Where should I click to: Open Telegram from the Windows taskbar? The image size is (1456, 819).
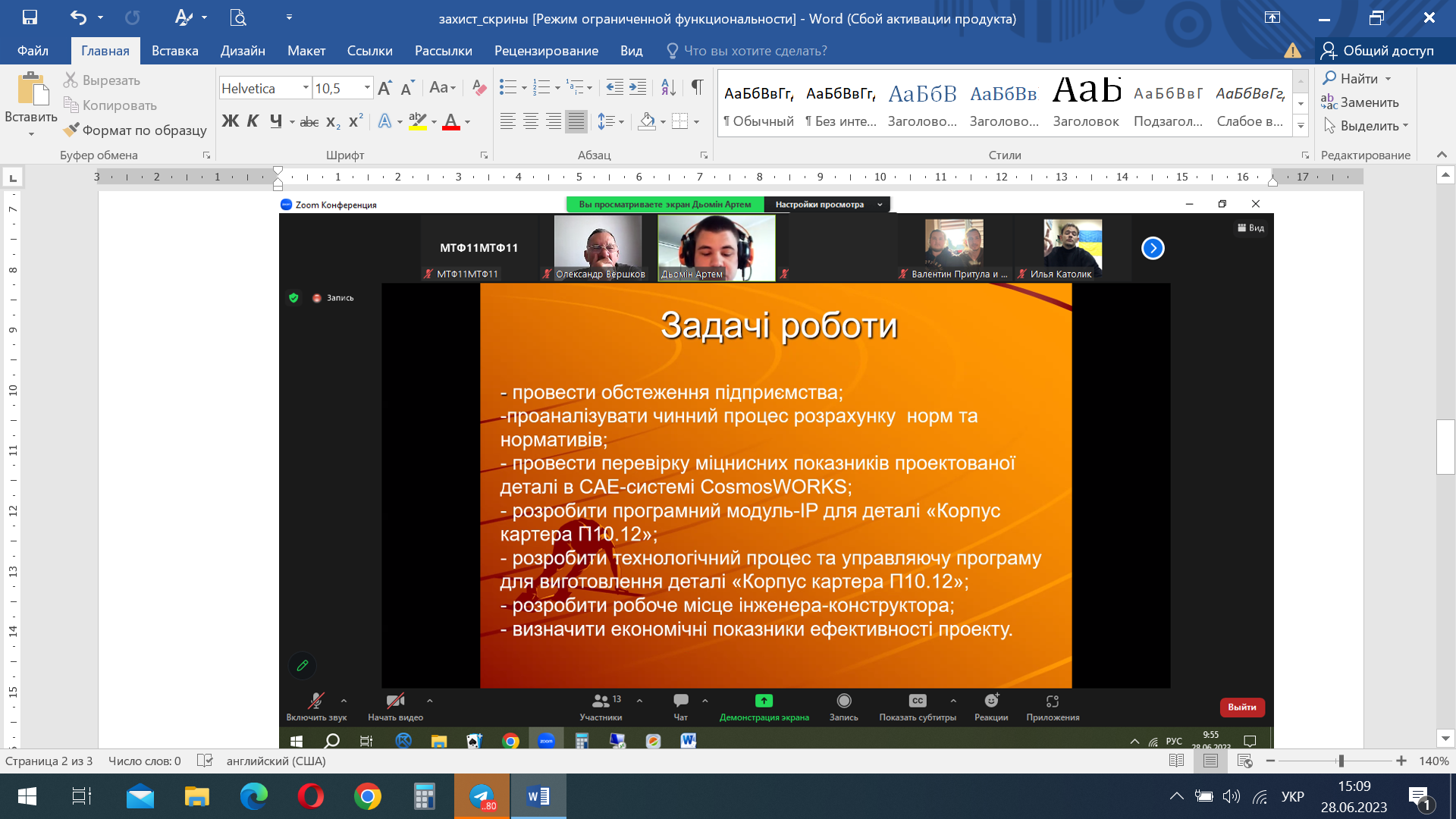[482, 796]
